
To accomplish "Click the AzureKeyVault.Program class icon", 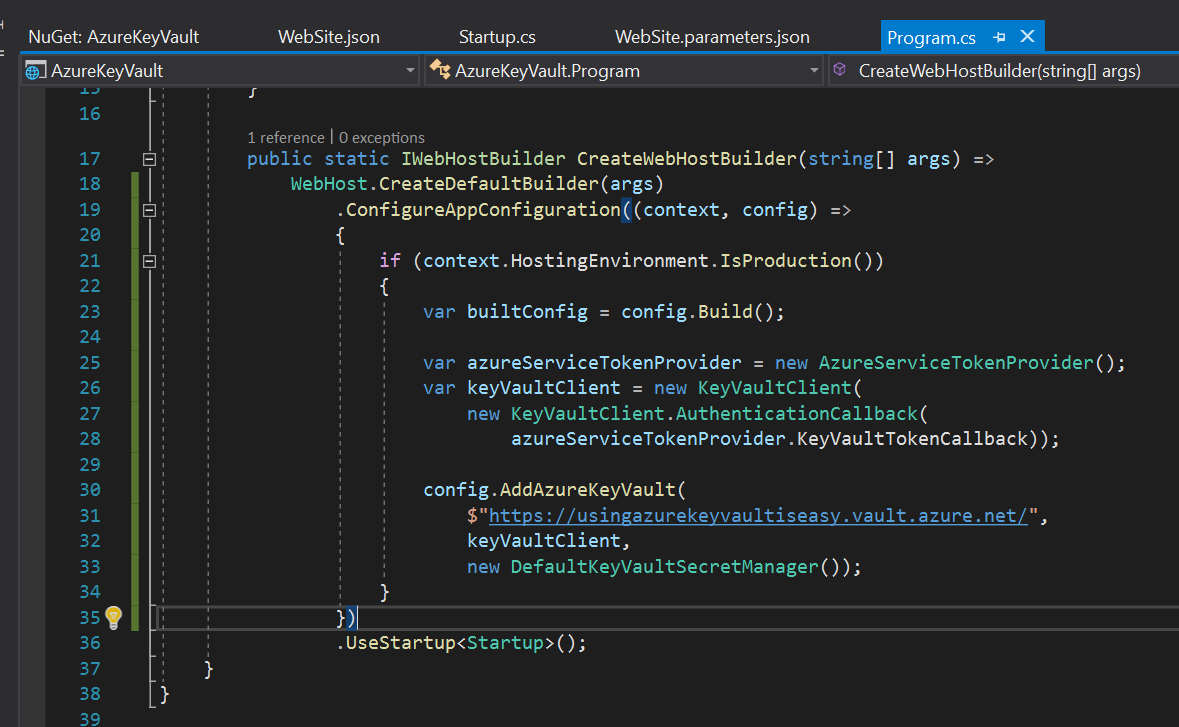I will (x=440, y=70).
